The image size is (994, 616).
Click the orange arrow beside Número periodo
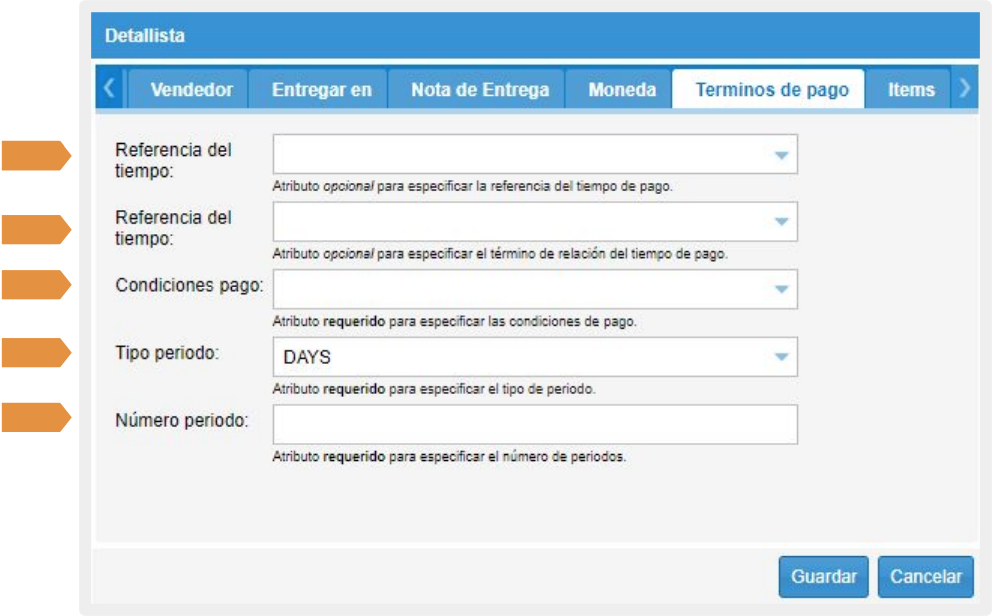click(36, 417)
